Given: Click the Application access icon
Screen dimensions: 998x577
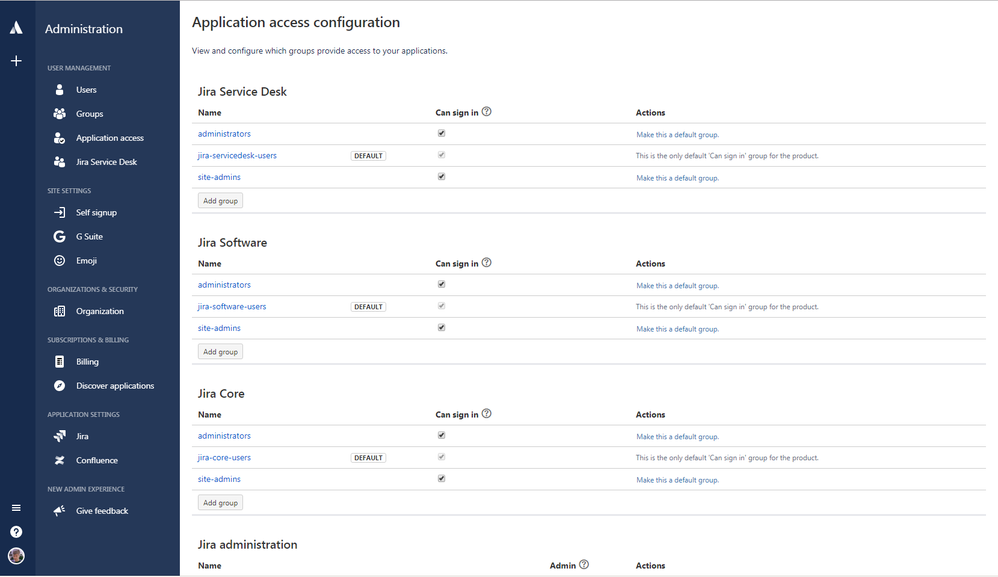Looking at the screenshot, I should (x=59, y=138).
